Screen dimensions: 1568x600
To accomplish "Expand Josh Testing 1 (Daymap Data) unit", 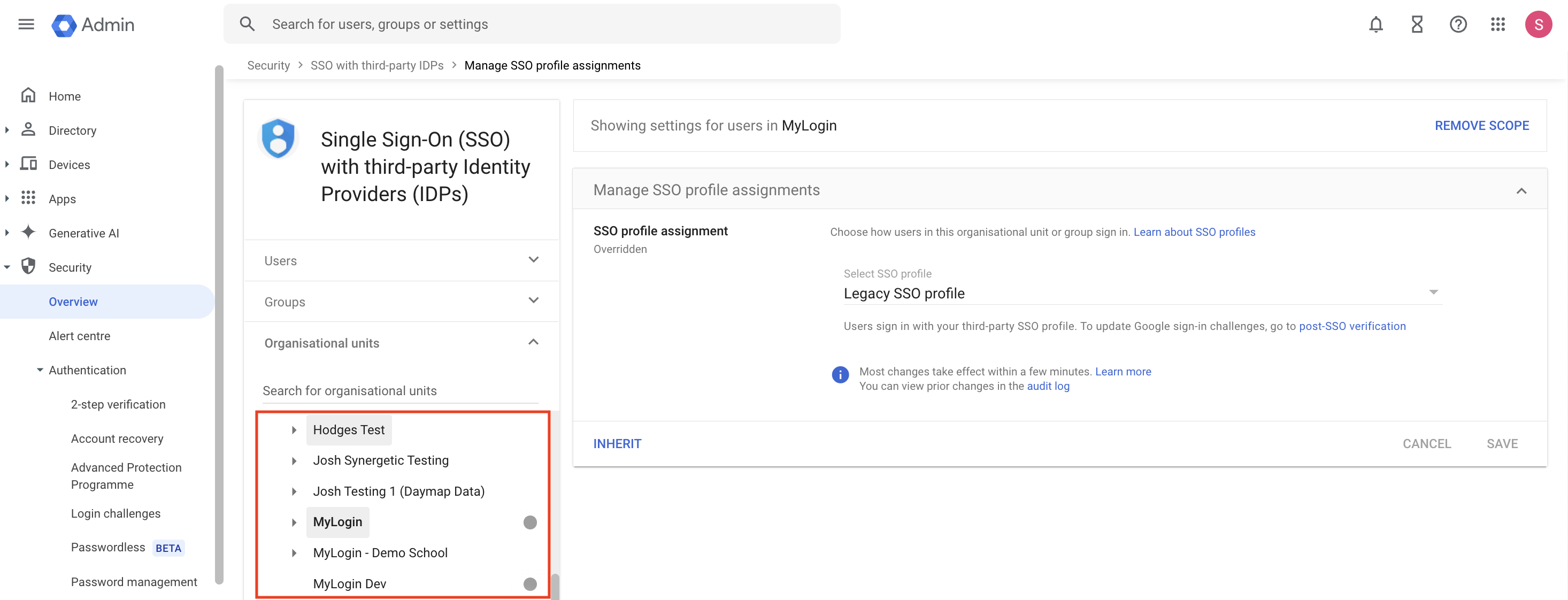I will point(294,491).
